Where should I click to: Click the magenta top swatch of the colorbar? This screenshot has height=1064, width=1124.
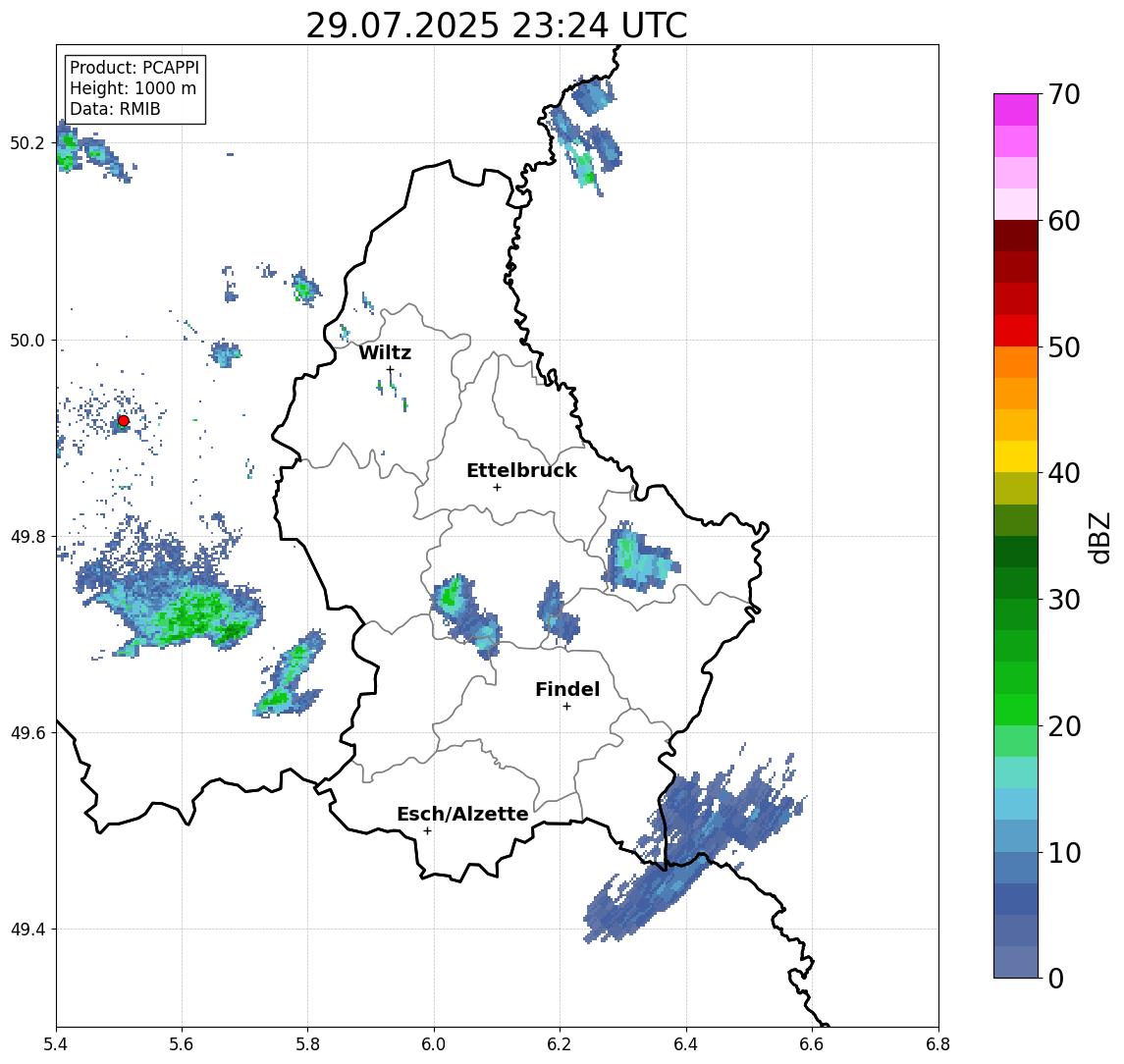click(1016, 110)
